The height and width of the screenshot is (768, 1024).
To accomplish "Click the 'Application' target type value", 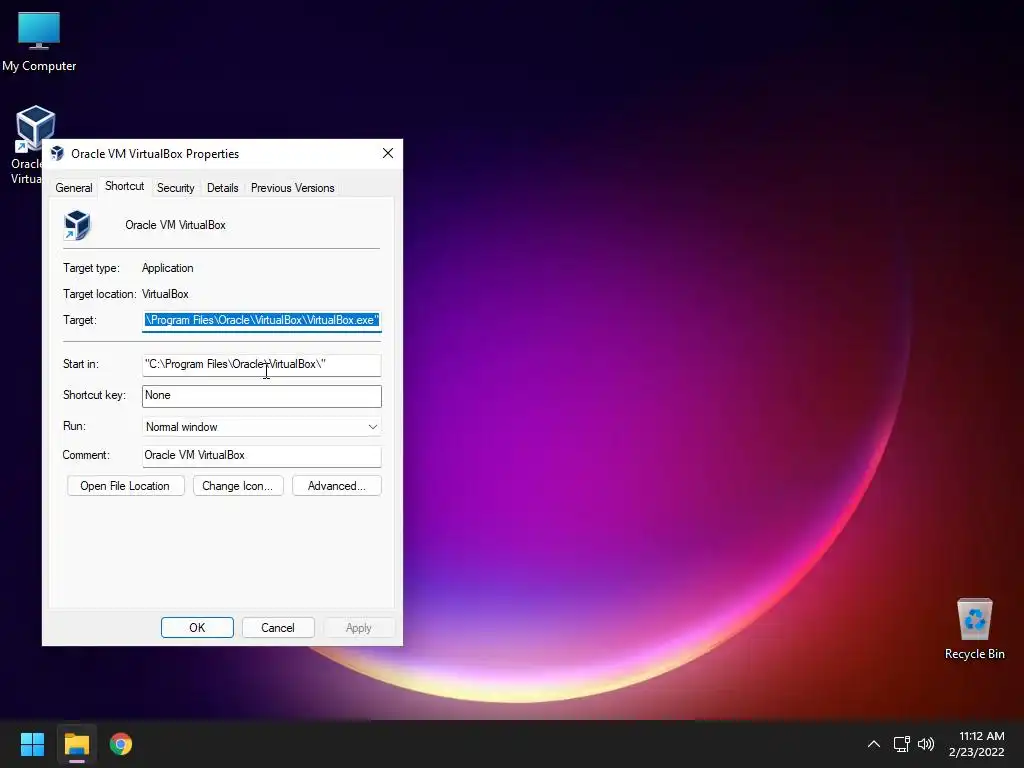I will [168, 268].
